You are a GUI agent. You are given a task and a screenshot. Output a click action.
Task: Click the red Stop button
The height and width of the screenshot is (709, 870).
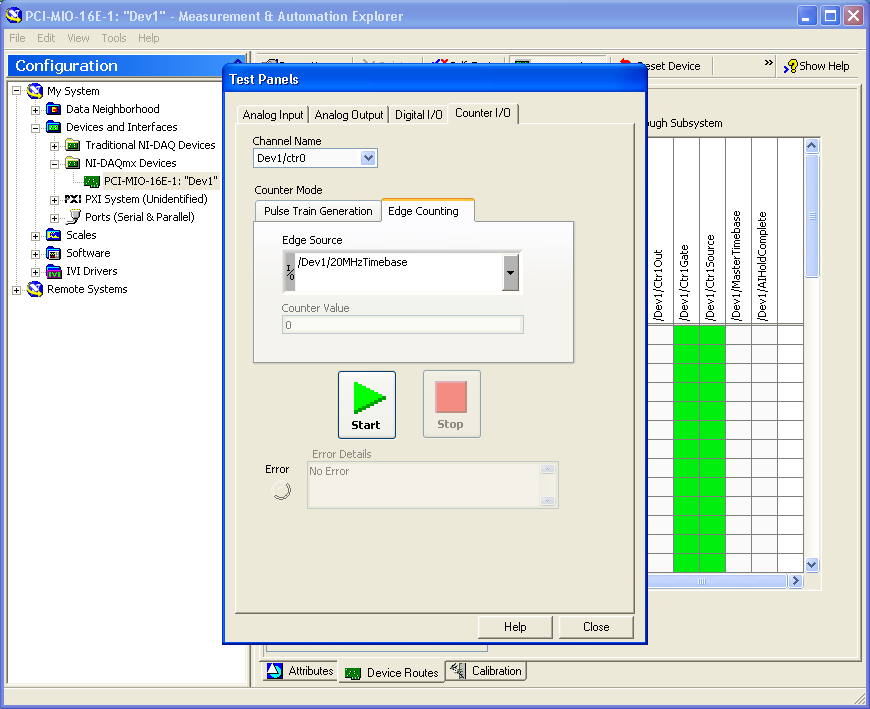pyautogui.click(x=452, y=404)
